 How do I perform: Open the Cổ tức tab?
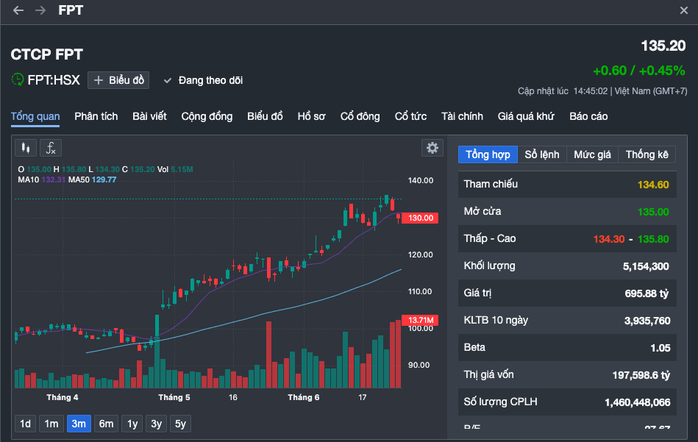(x=410, y=117)
